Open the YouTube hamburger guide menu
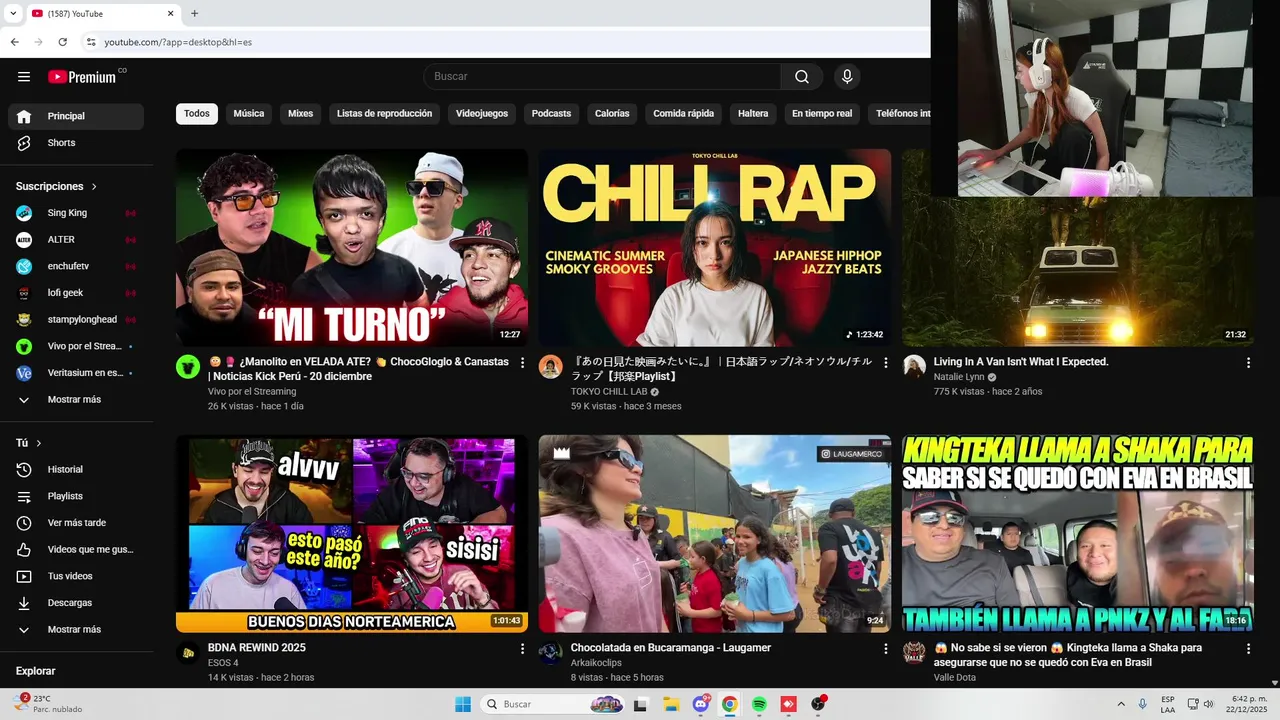The image size is (1280, 720). click(x=24, y=77)
